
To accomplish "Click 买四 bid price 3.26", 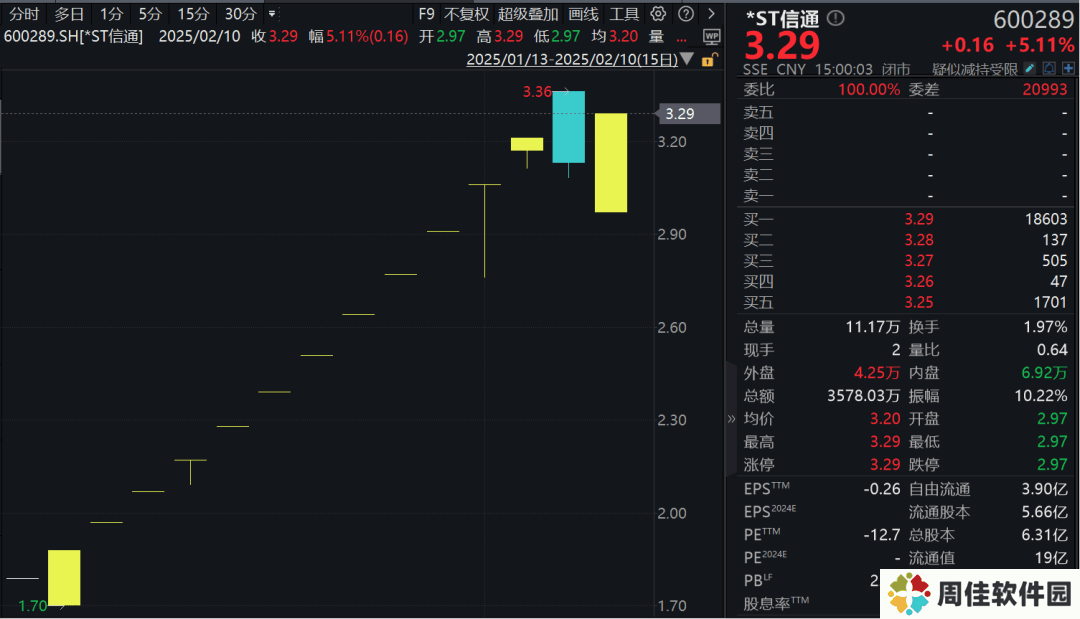I will point(919,281).
